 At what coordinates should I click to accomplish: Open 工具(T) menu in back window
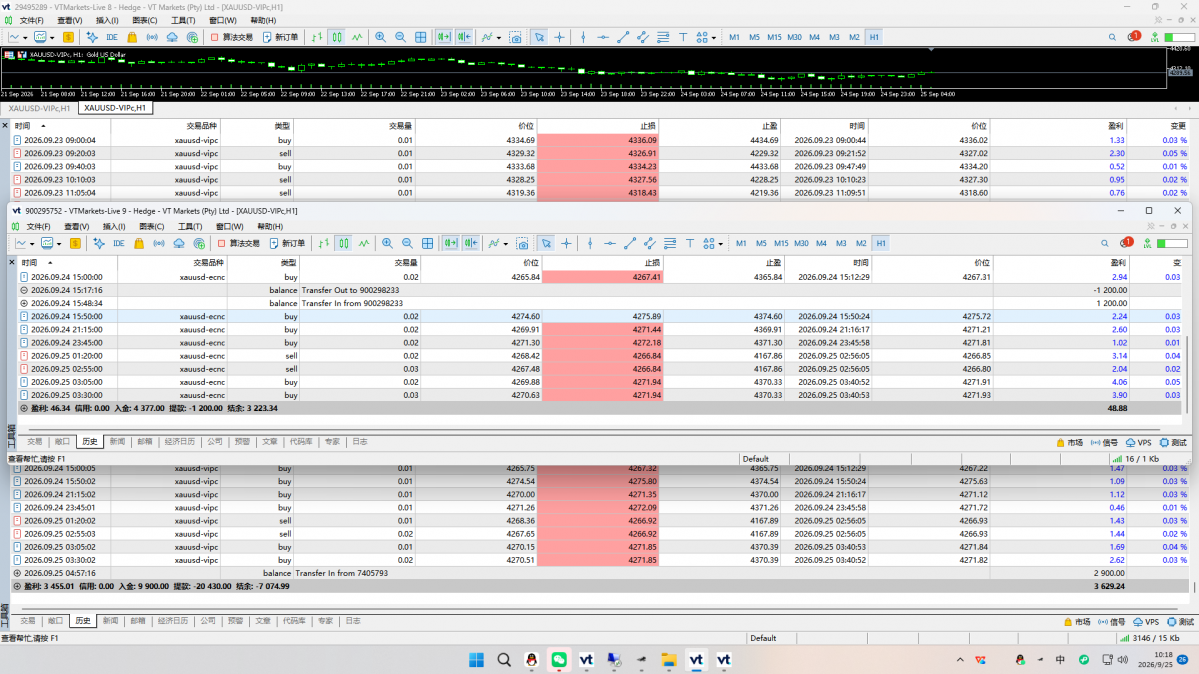183,21
